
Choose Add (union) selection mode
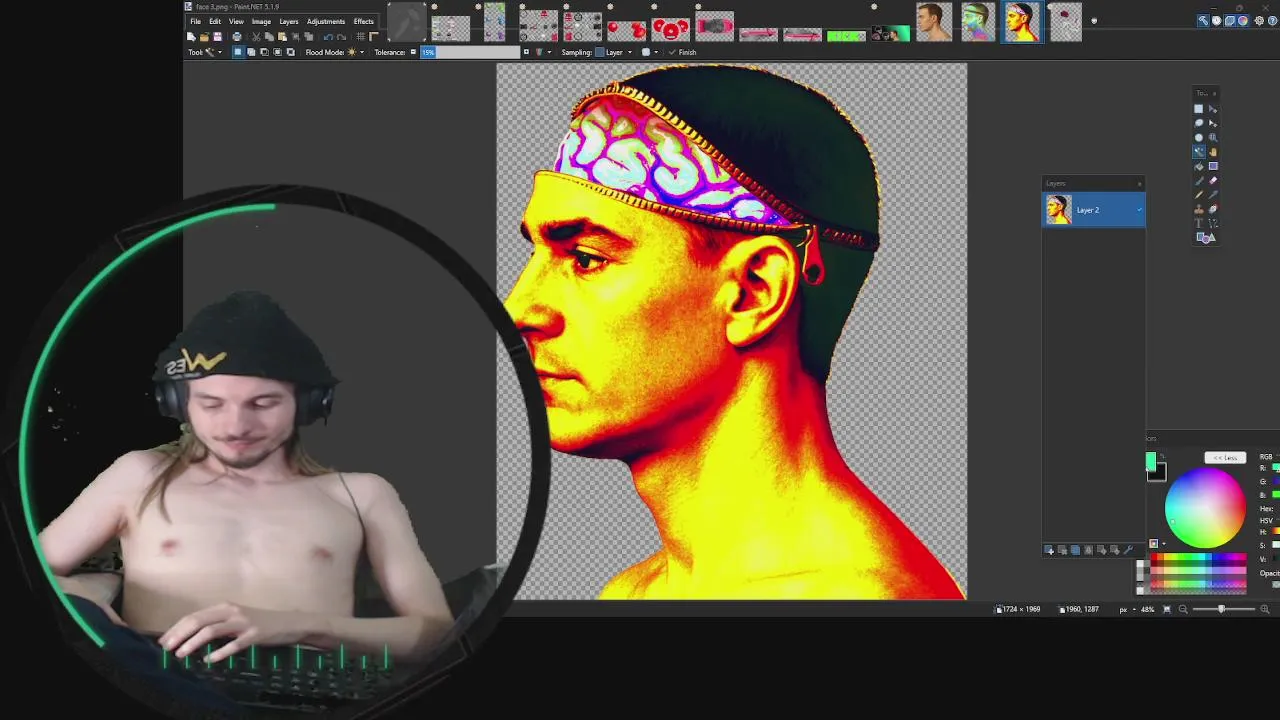251,52
